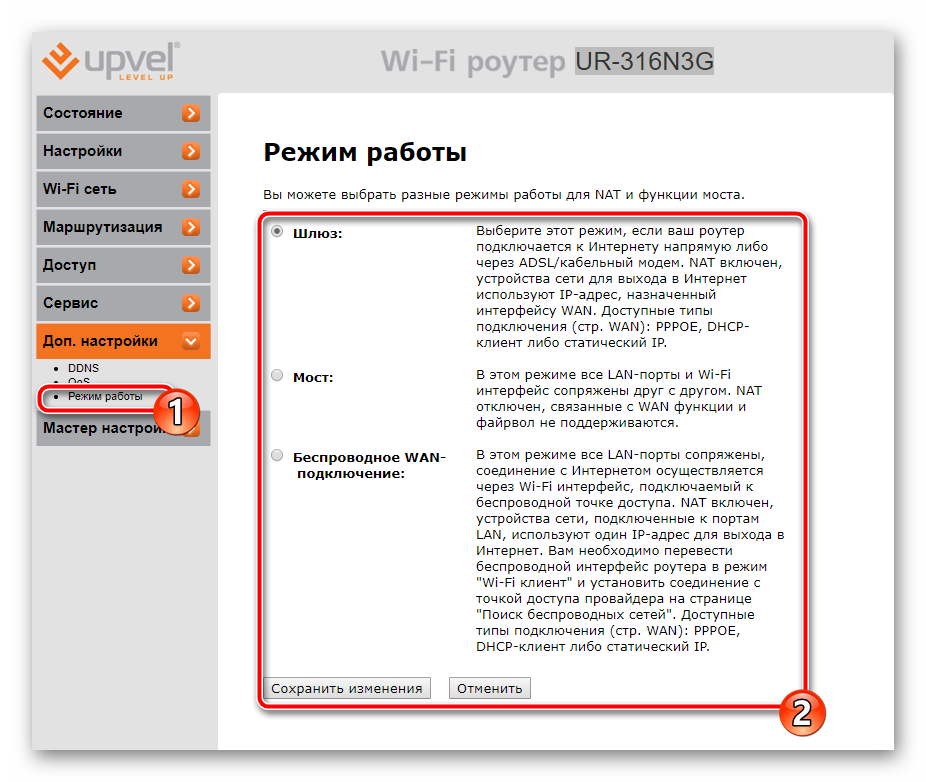Image resolution: width=926 pixels, height=782 pixels.
Task: Expand the Wi-Fi сеть arrow icon
Action: tap(190, 189)
